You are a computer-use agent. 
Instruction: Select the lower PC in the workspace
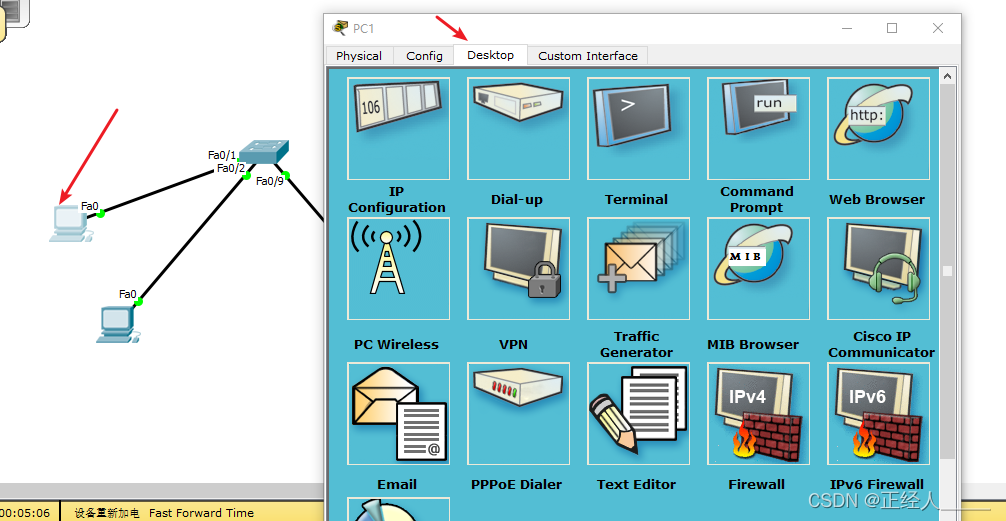118,324
